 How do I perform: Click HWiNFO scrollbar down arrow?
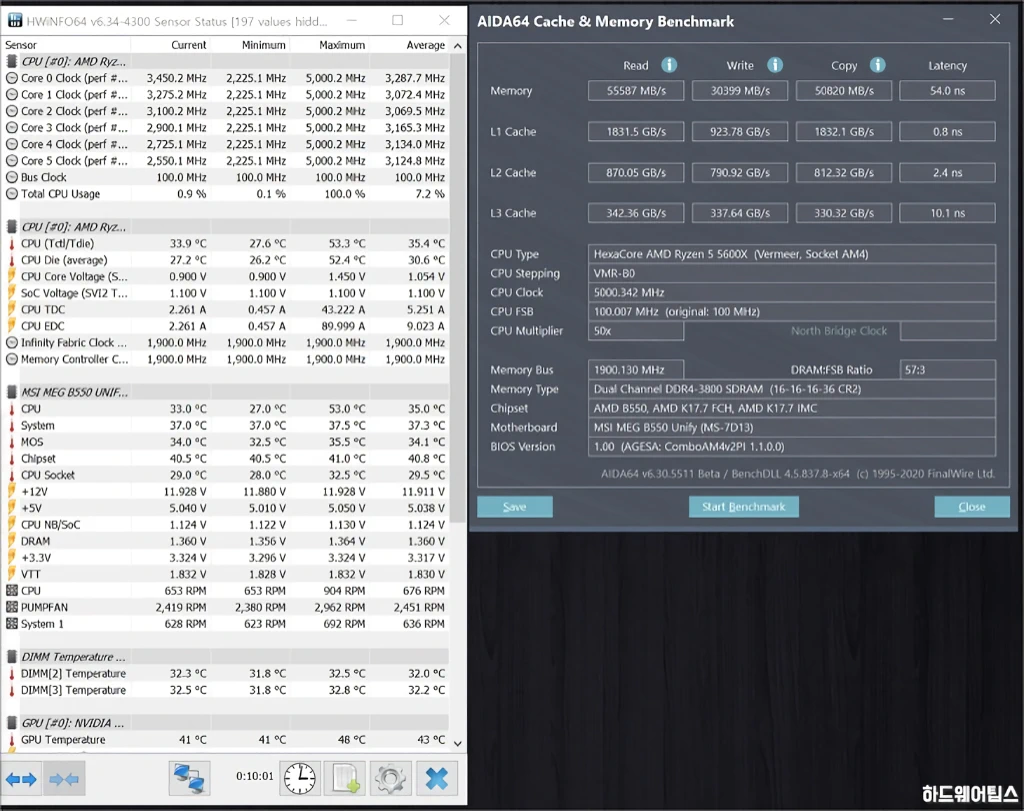[x=458, y=743]
